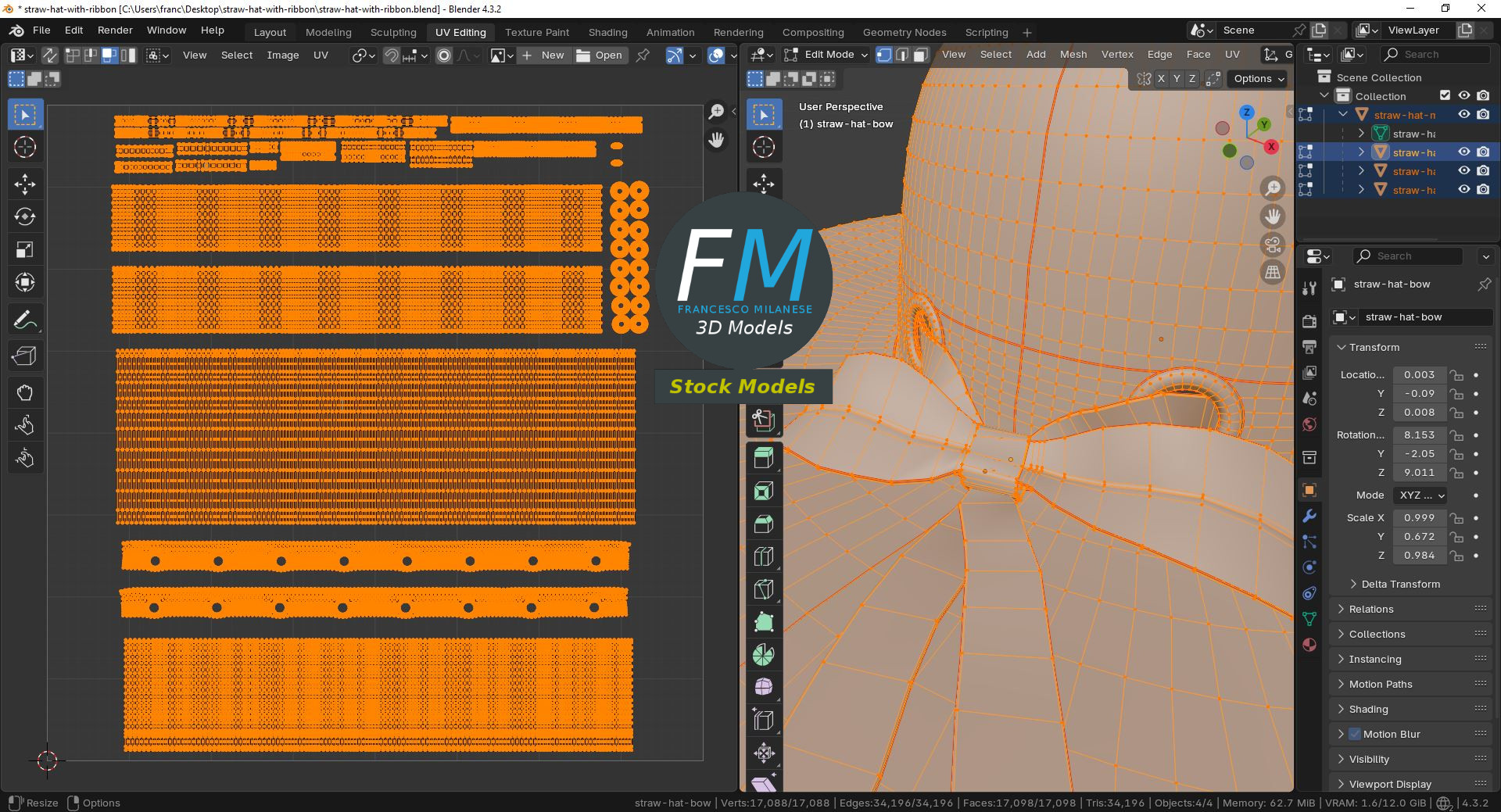Image resolution: width=1501 pixels, height=812 pixels.
Task: Click the Rip Region tool in UV editor
Action: tap(25, 356)
